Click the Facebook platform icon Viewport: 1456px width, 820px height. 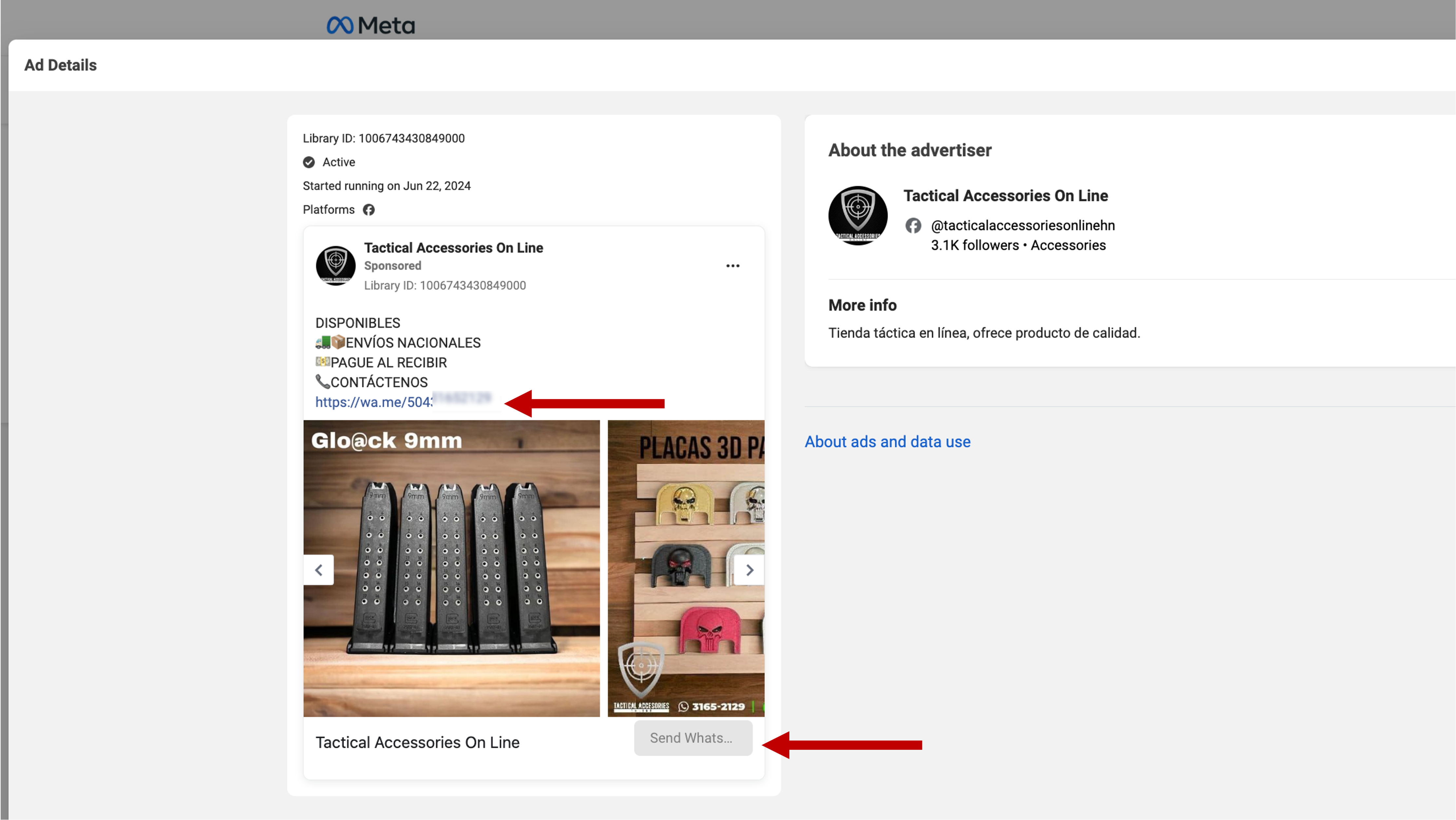tap(369, 210)
